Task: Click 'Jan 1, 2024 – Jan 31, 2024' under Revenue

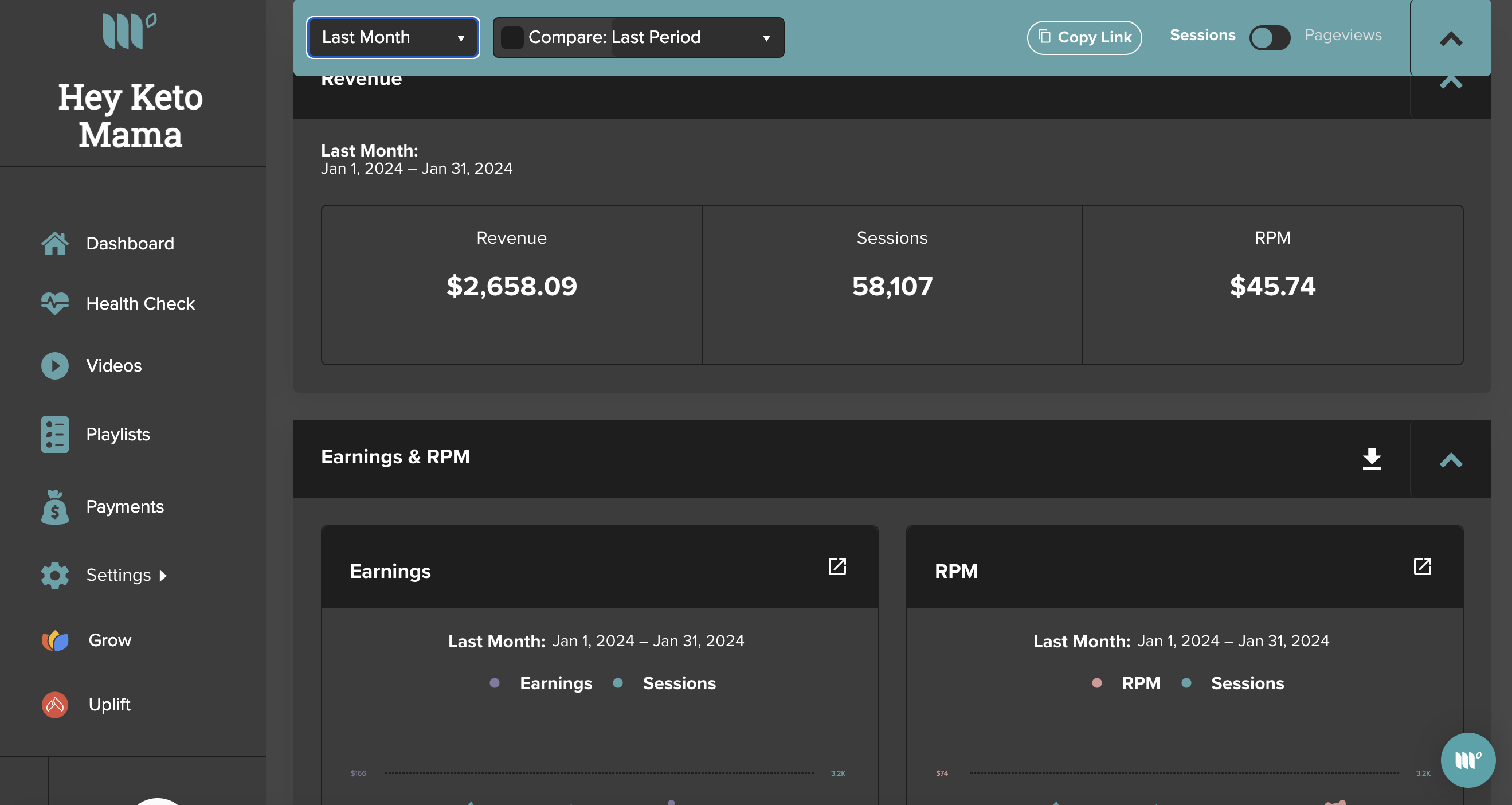Action: [x=416, y=169]
